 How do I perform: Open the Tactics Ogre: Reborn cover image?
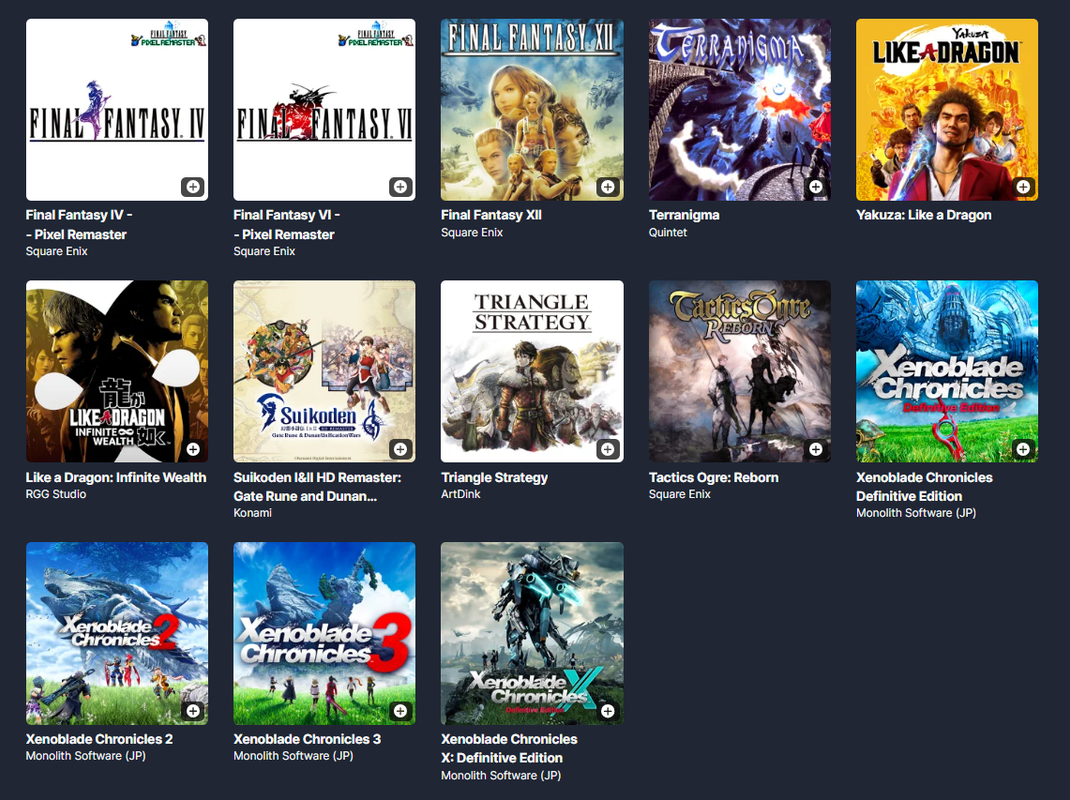click(740, 371)
